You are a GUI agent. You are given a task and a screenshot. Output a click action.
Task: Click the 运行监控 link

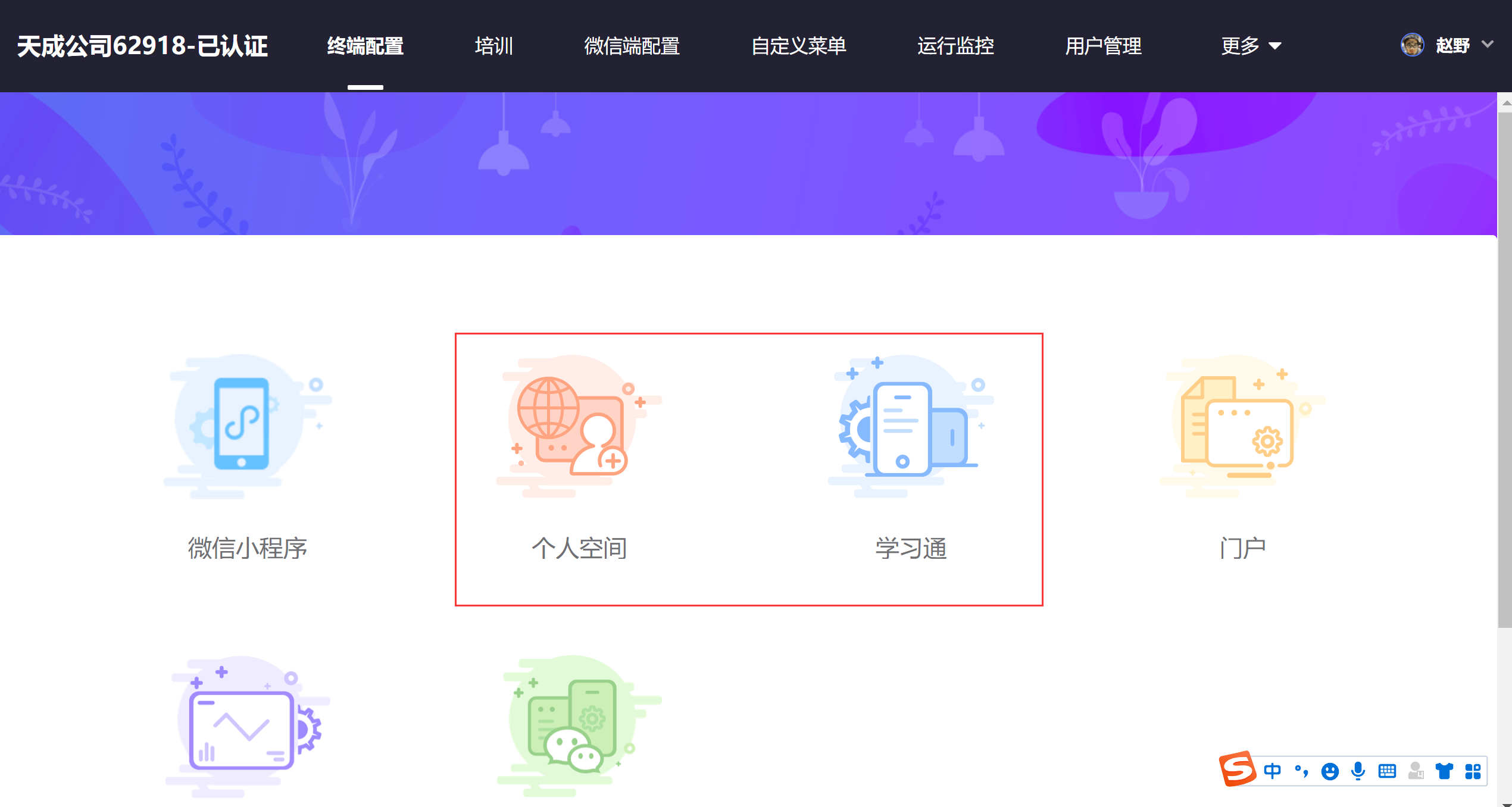click(955, 46)
